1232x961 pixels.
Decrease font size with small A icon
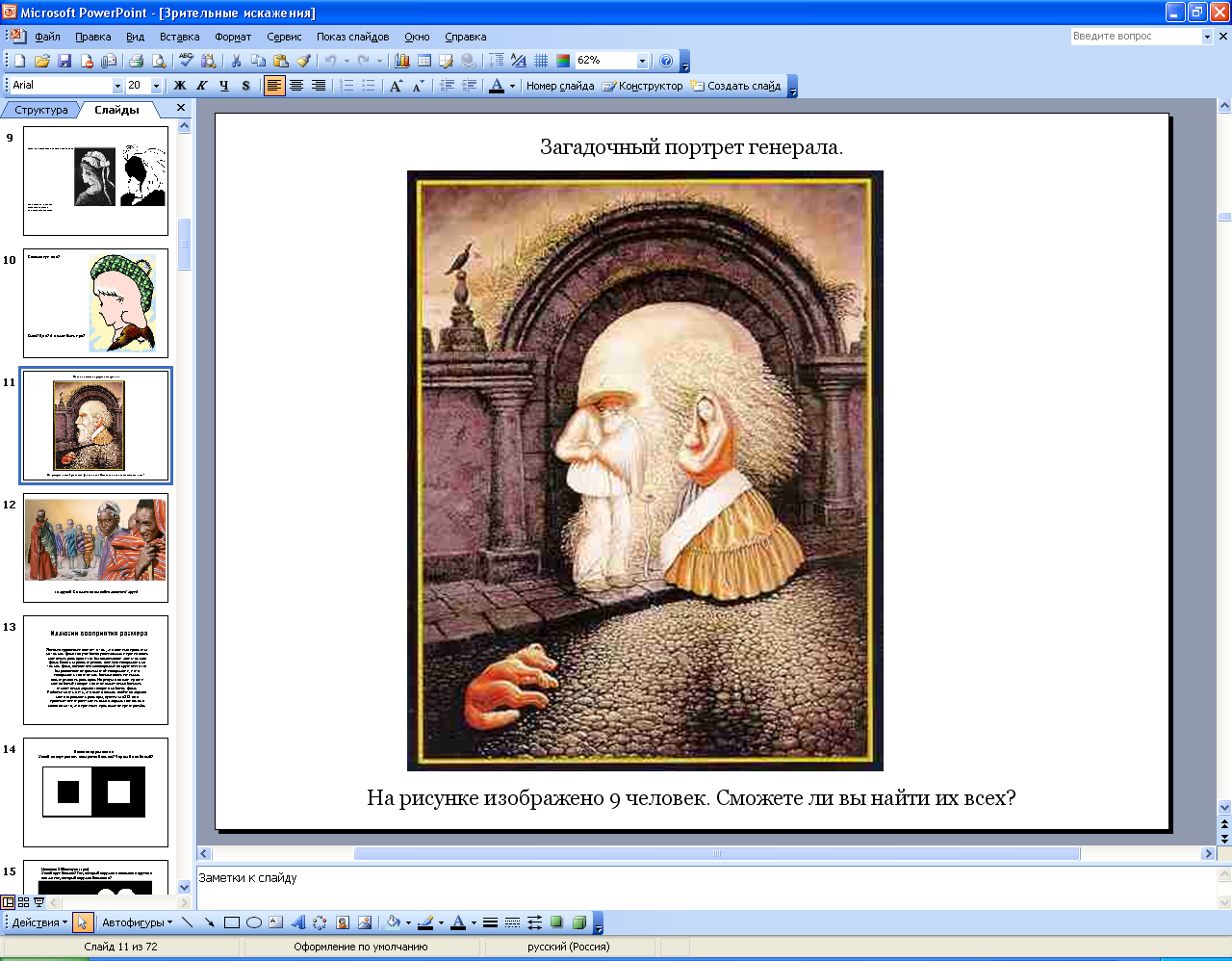418,86
